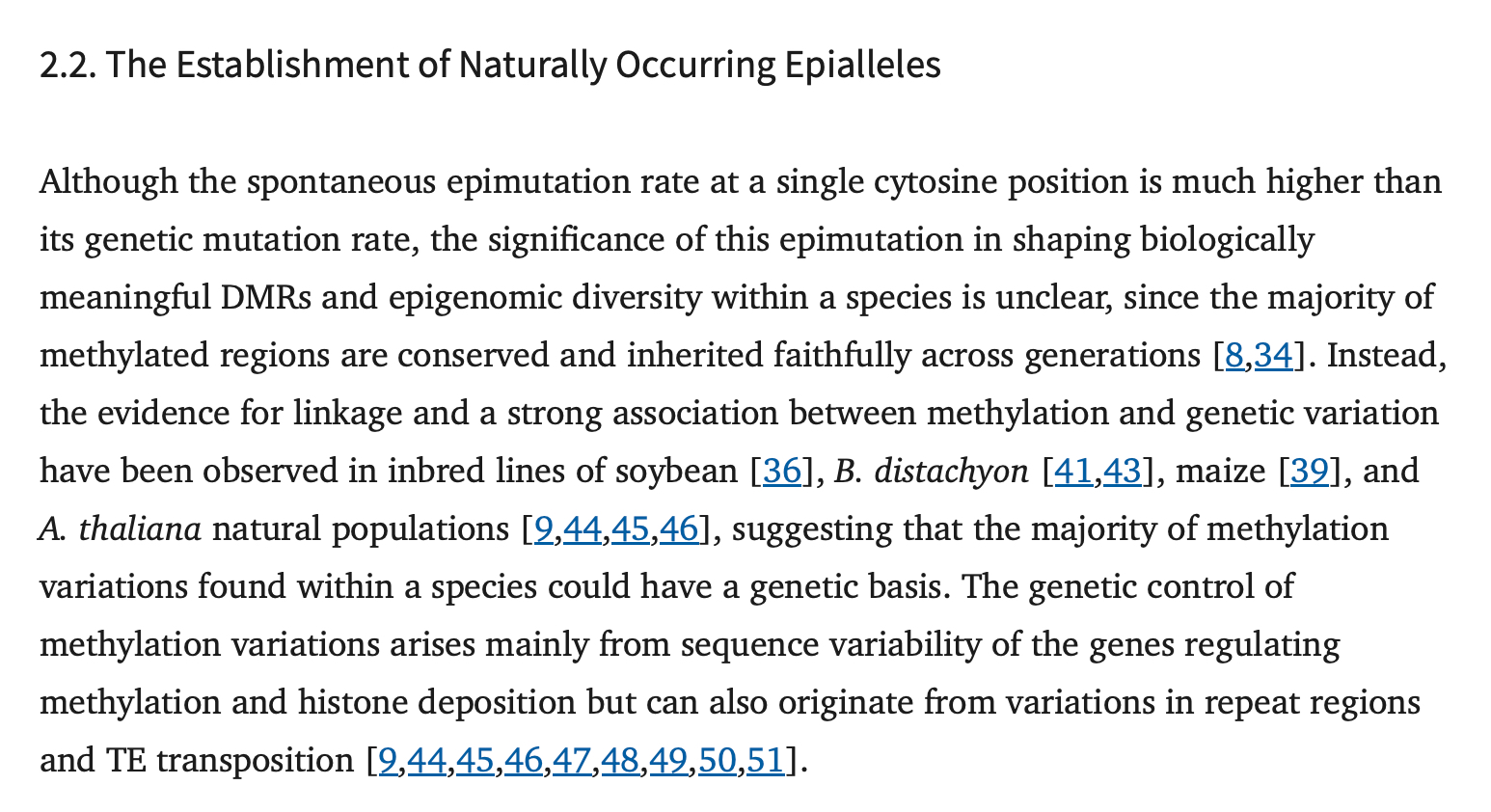Image resolution: width=1491 pixels, height=812 pixels.
Task: Open citation 44 in TE transposition list
Action: click(x=426, y=762)
